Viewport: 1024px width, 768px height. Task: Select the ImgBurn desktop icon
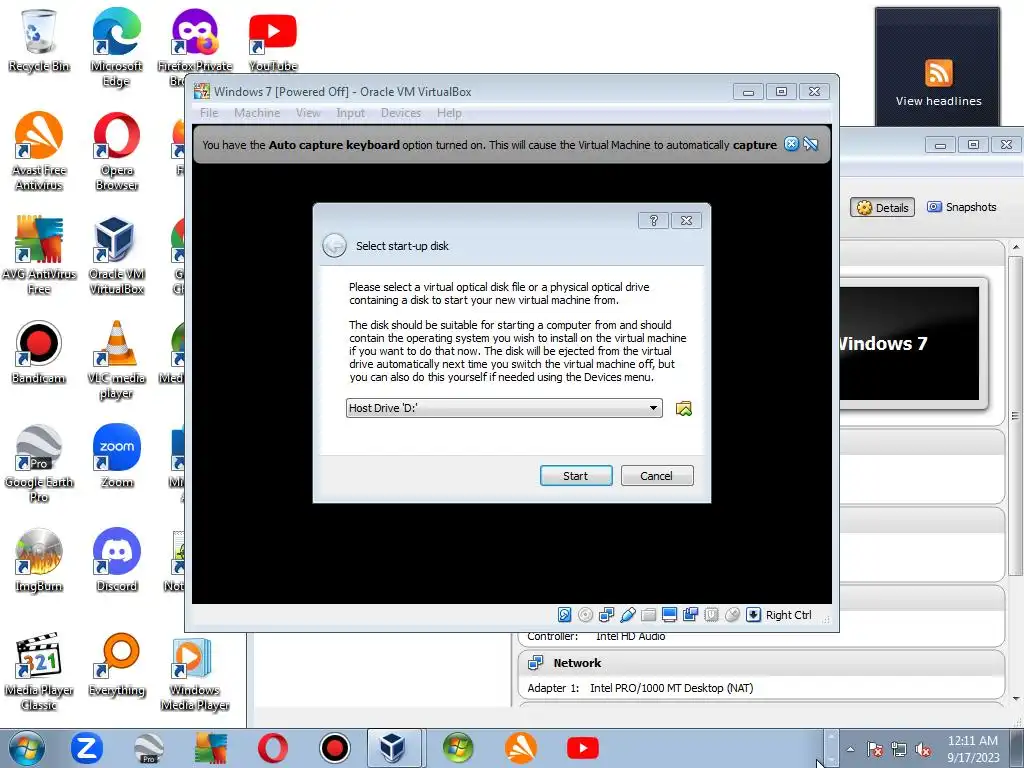[39, 560]
